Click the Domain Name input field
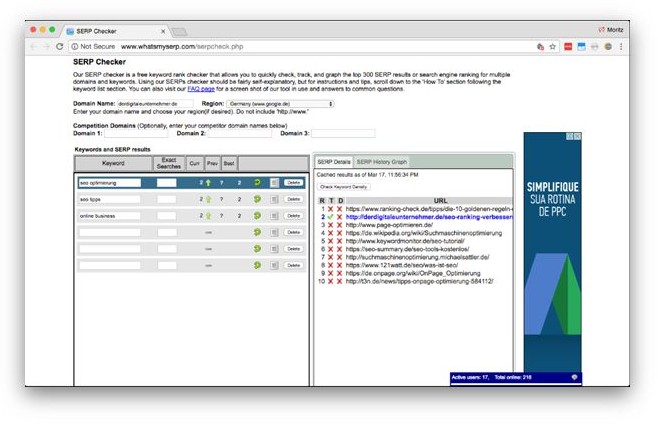The width and height of the screenshot is (658, 424). click(153, 103)
